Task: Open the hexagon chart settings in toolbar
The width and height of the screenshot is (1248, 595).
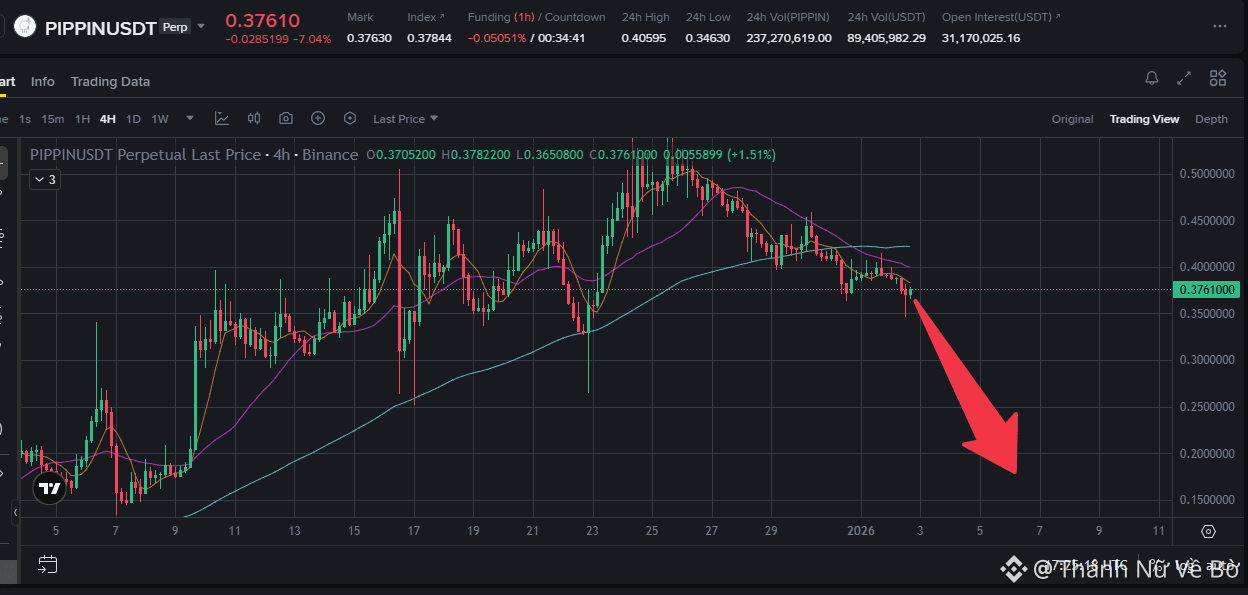Action: pyautogui.click(x=350, y=118)
